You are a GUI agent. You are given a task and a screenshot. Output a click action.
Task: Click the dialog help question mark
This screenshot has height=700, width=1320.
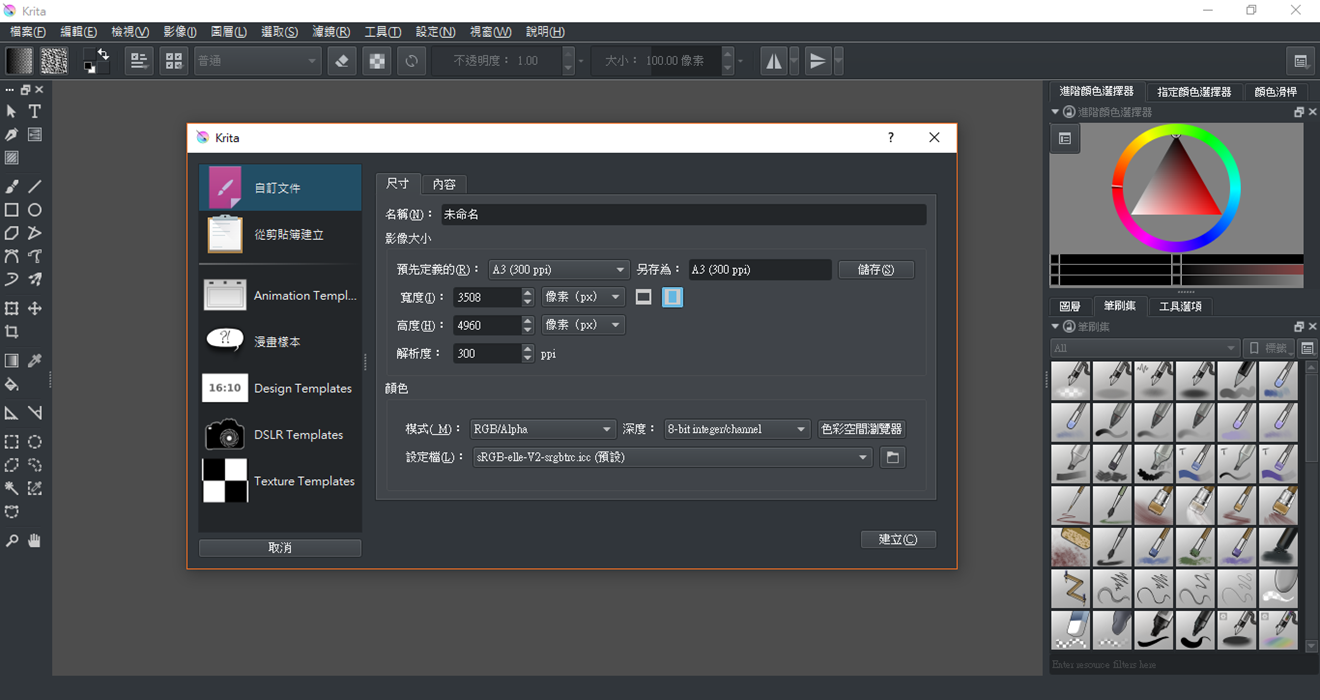click(x=890, y=138)
